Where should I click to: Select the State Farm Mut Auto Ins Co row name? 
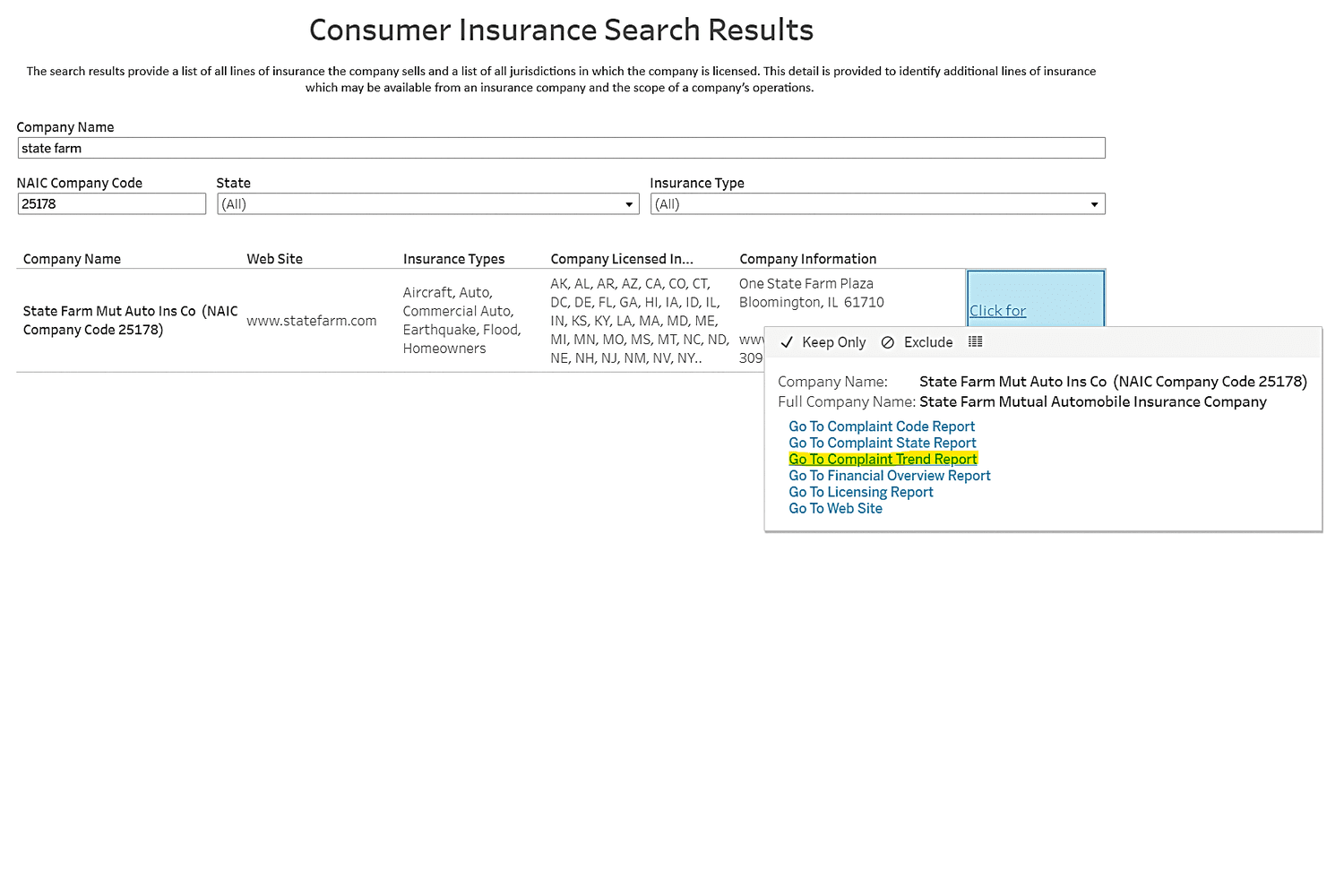131,321
